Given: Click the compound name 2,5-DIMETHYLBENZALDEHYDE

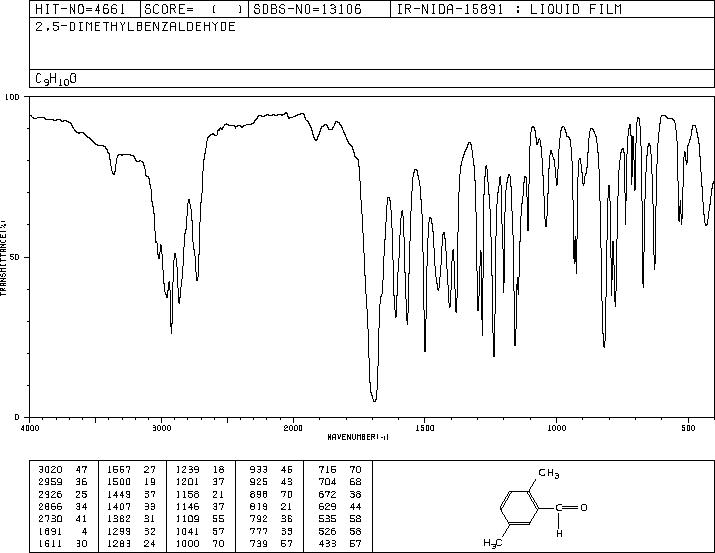Looking at the screenshot, I should click(135, 26).
